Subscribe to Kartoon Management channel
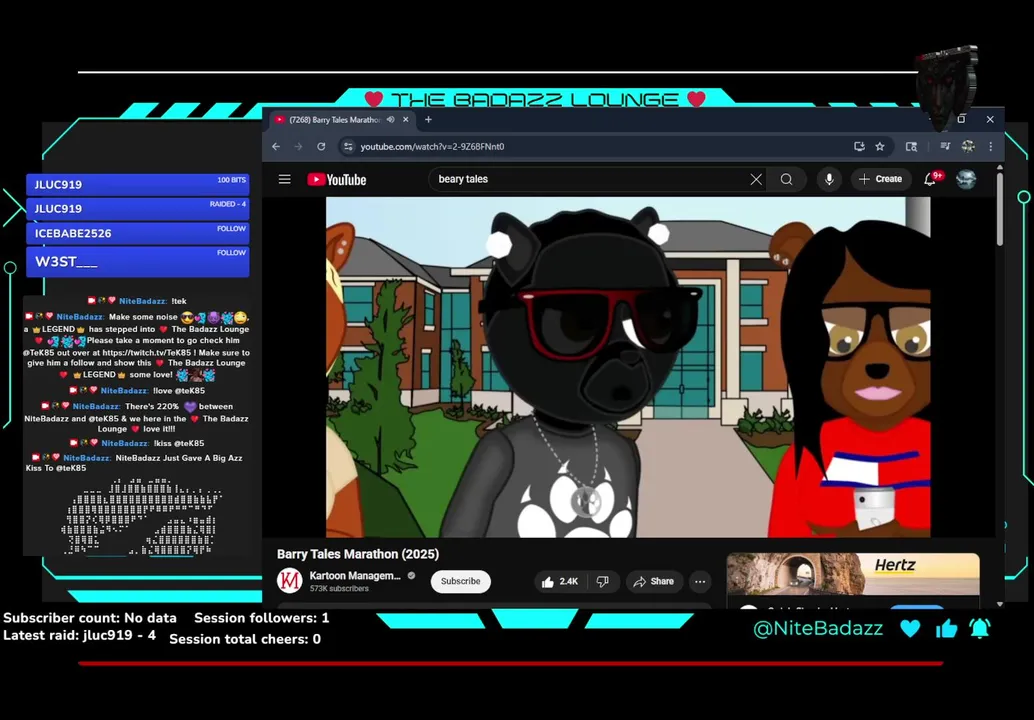Viewport: 1034px width, 720px height. click(460, 581)
